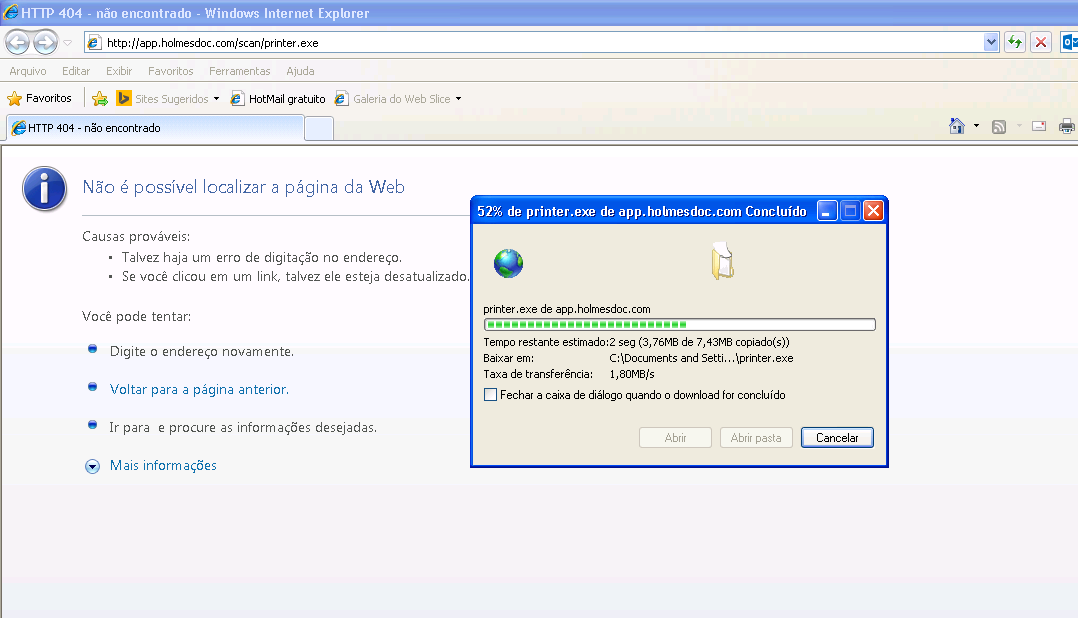
Task: Open Galeria do Web Slice link
Action: (393, 98)
